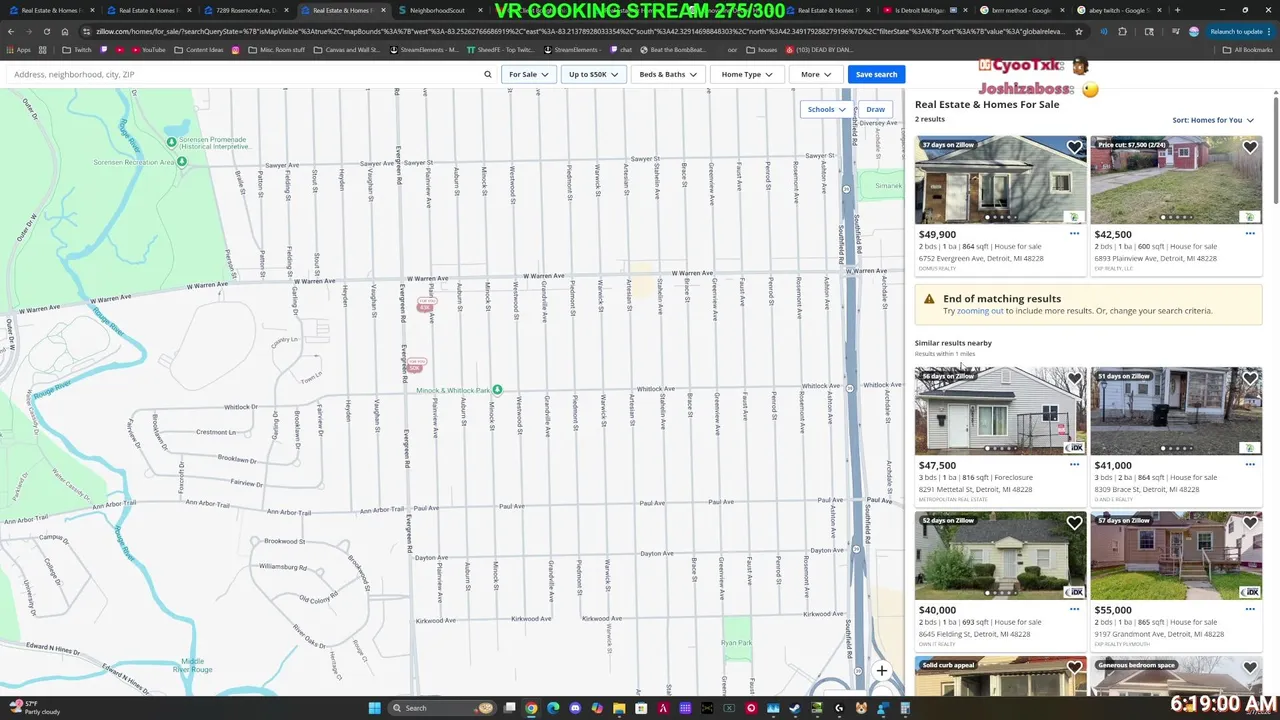Expand the Home Type filter

point(747,74)
